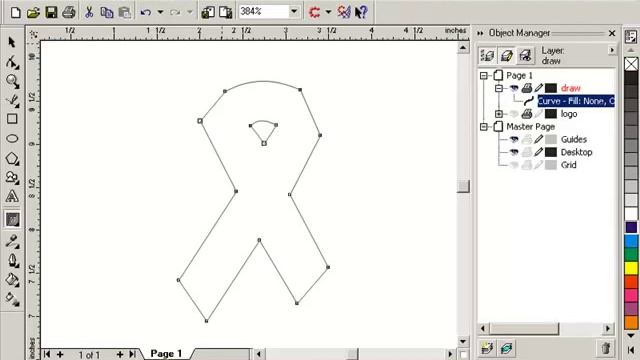Toggle visibility eye of the logo layer
Screen dimensions: 640x360
click(513, 114)
